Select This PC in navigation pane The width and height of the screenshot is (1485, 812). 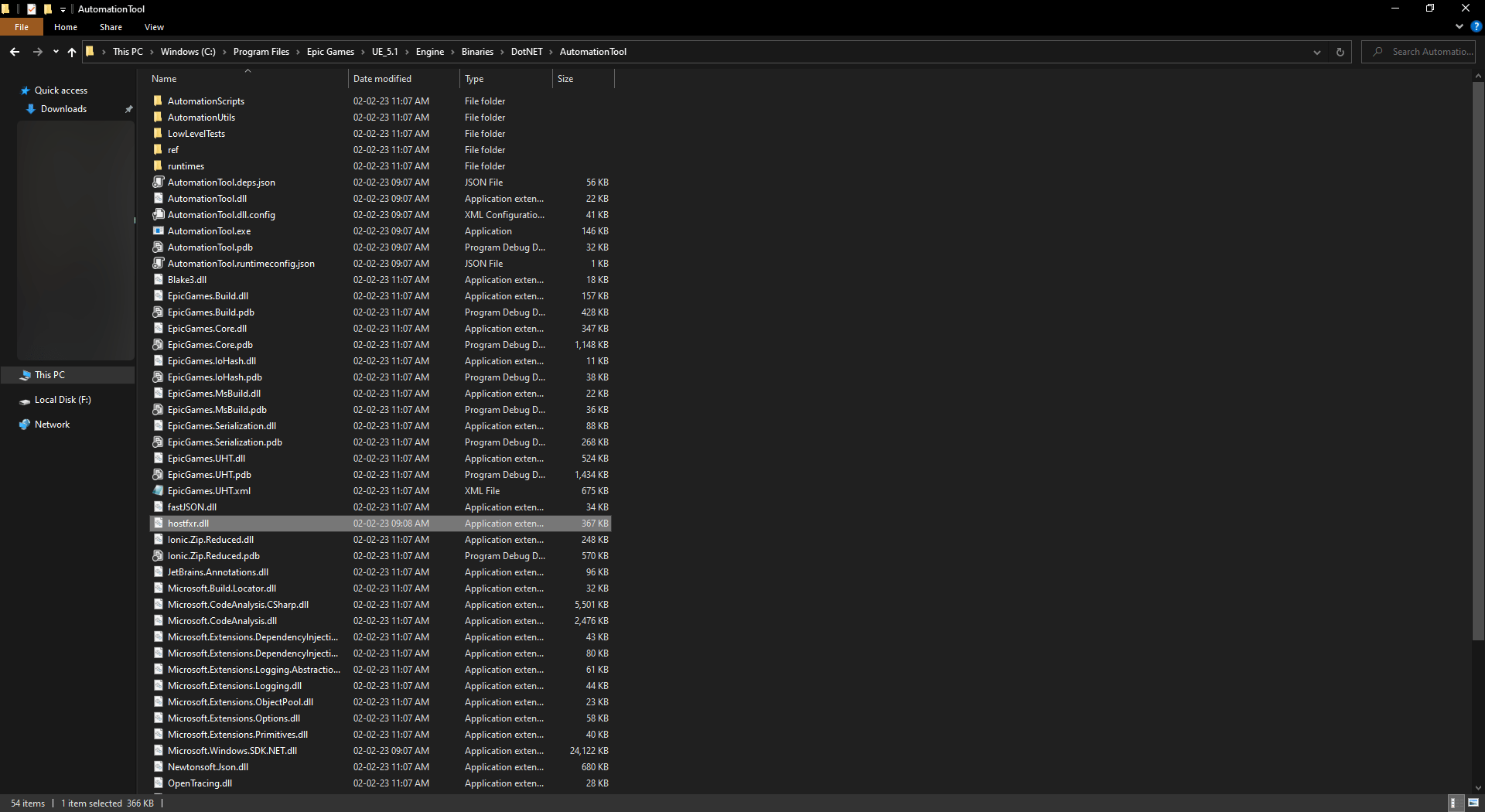pyautogui.click(x=49, y=375)
